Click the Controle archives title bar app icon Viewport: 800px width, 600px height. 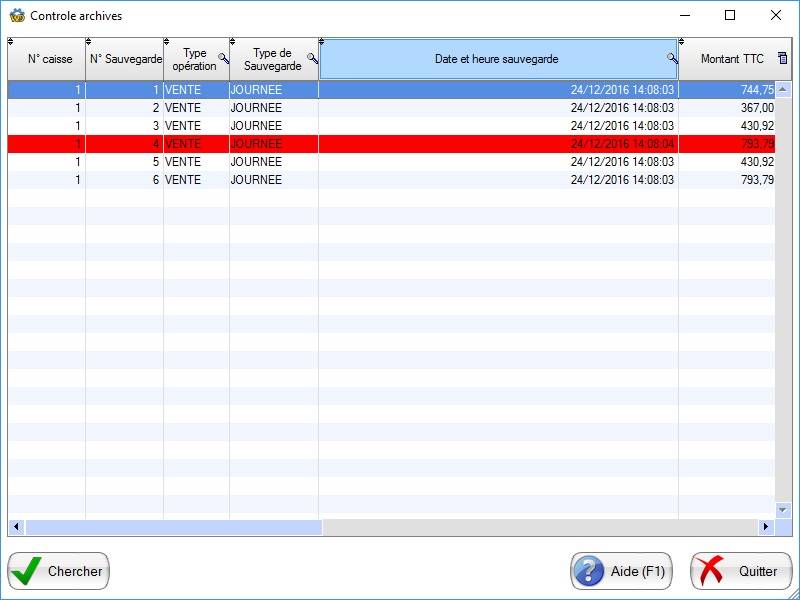(x=16, y=16)
